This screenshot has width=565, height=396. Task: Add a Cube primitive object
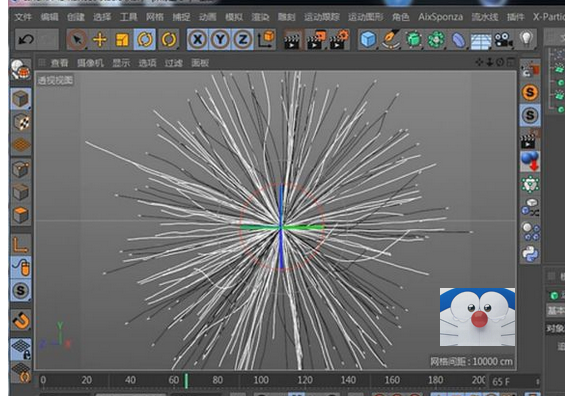368,39
